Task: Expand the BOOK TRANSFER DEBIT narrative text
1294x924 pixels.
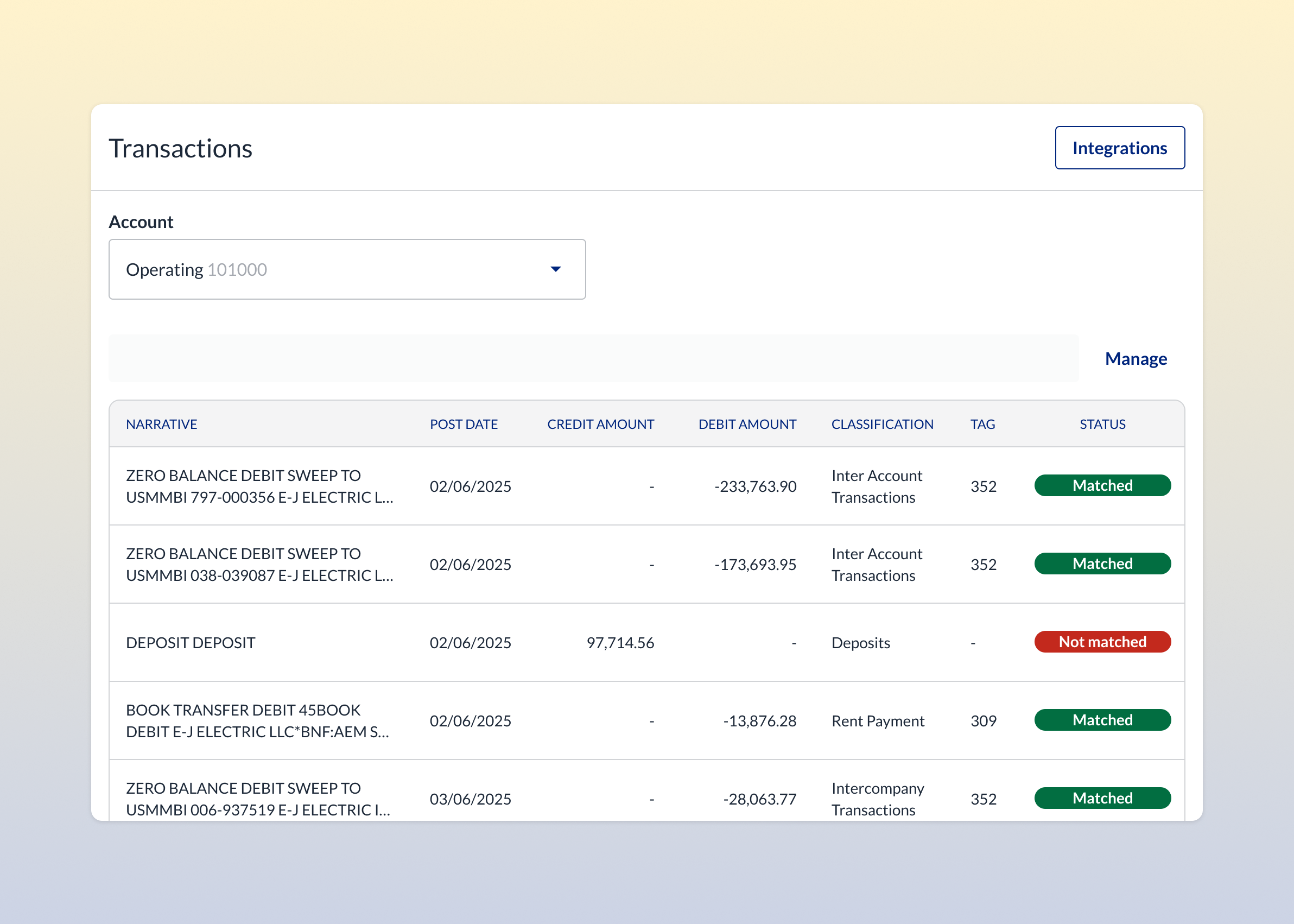Action: tap(257, 721)
